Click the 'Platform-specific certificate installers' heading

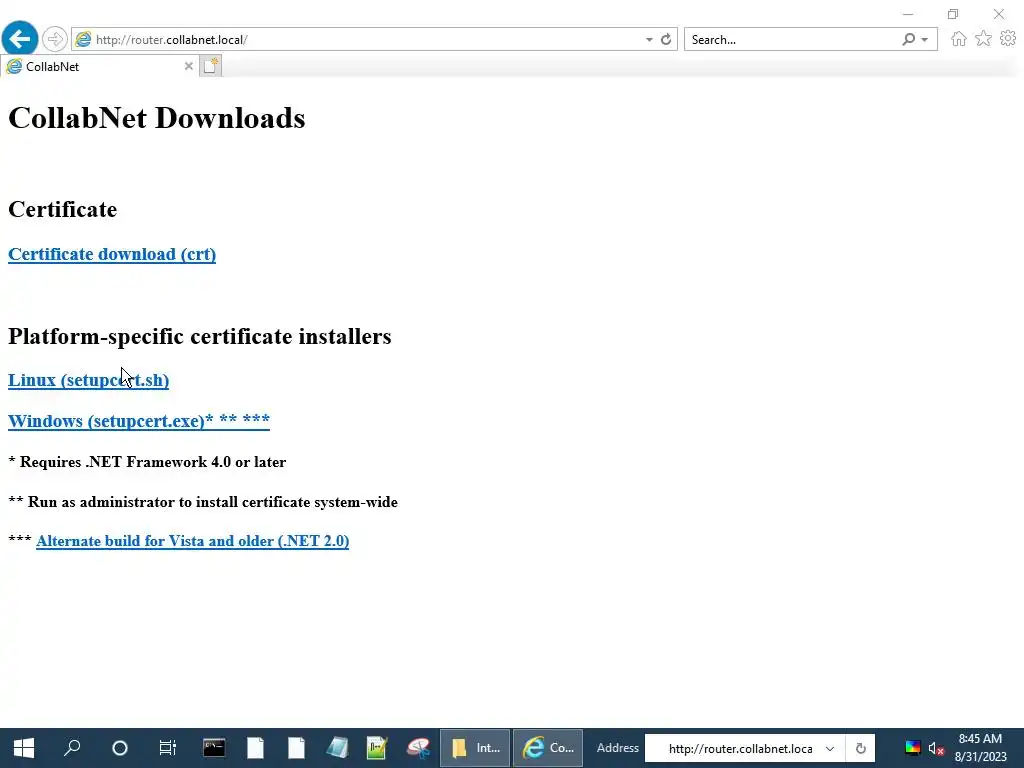coord(200,336)
